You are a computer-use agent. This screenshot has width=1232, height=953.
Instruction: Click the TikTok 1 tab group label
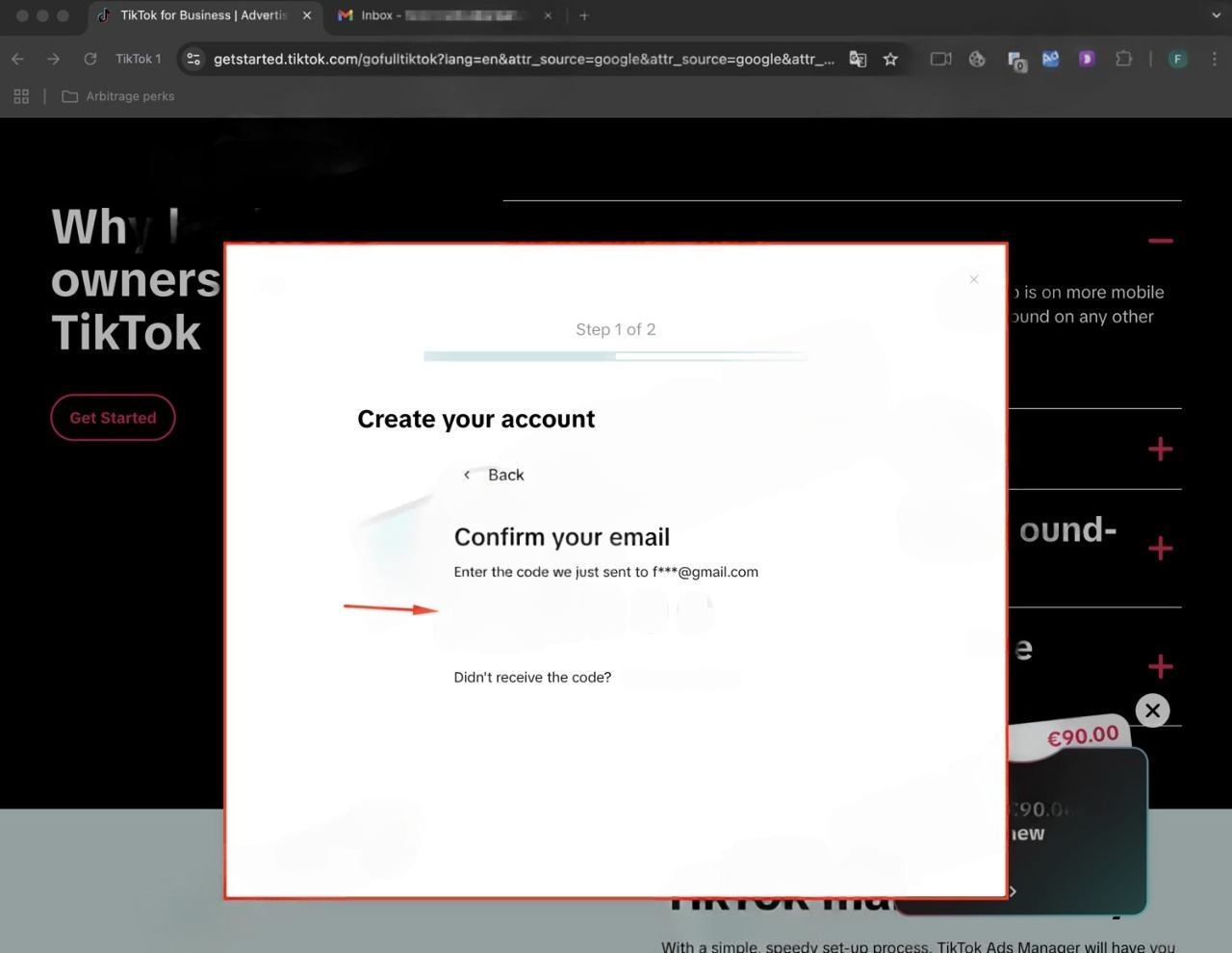[x=139, y=59]
